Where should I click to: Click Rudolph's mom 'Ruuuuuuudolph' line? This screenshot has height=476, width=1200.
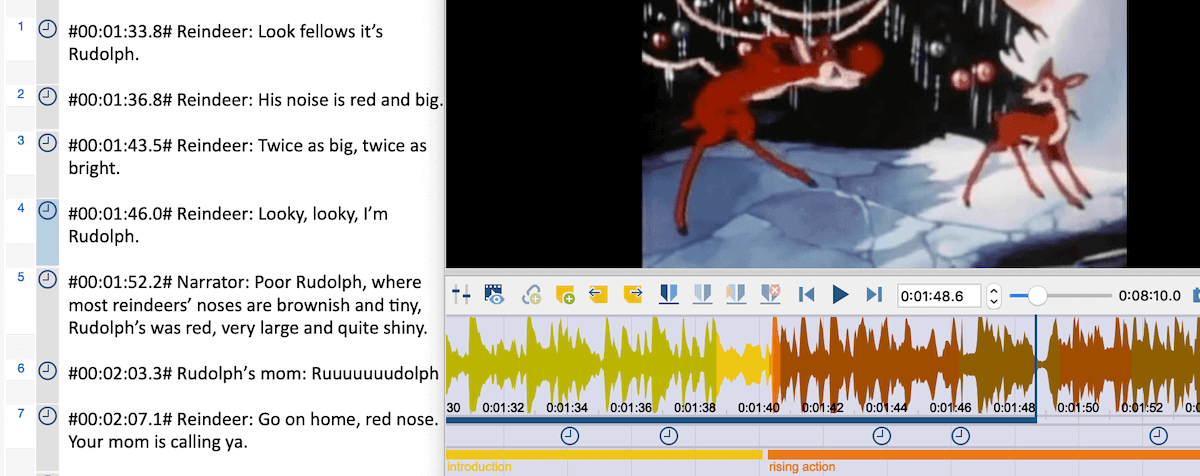pyautogui.click(x=253, y=373)
